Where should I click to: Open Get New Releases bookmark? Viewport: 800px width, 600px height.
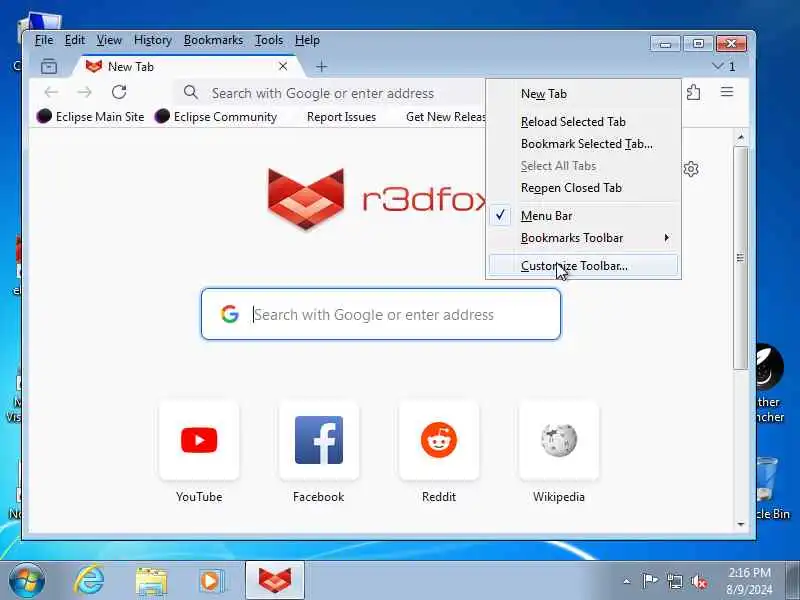pos(445,117)
